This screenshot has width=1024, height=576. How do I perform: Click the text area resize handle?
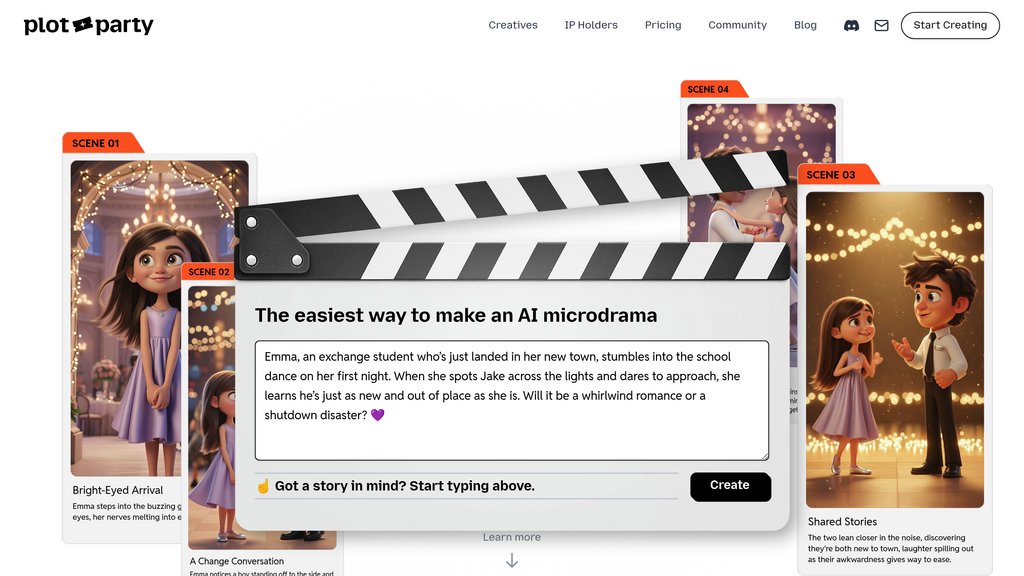(x=763, y=455)
